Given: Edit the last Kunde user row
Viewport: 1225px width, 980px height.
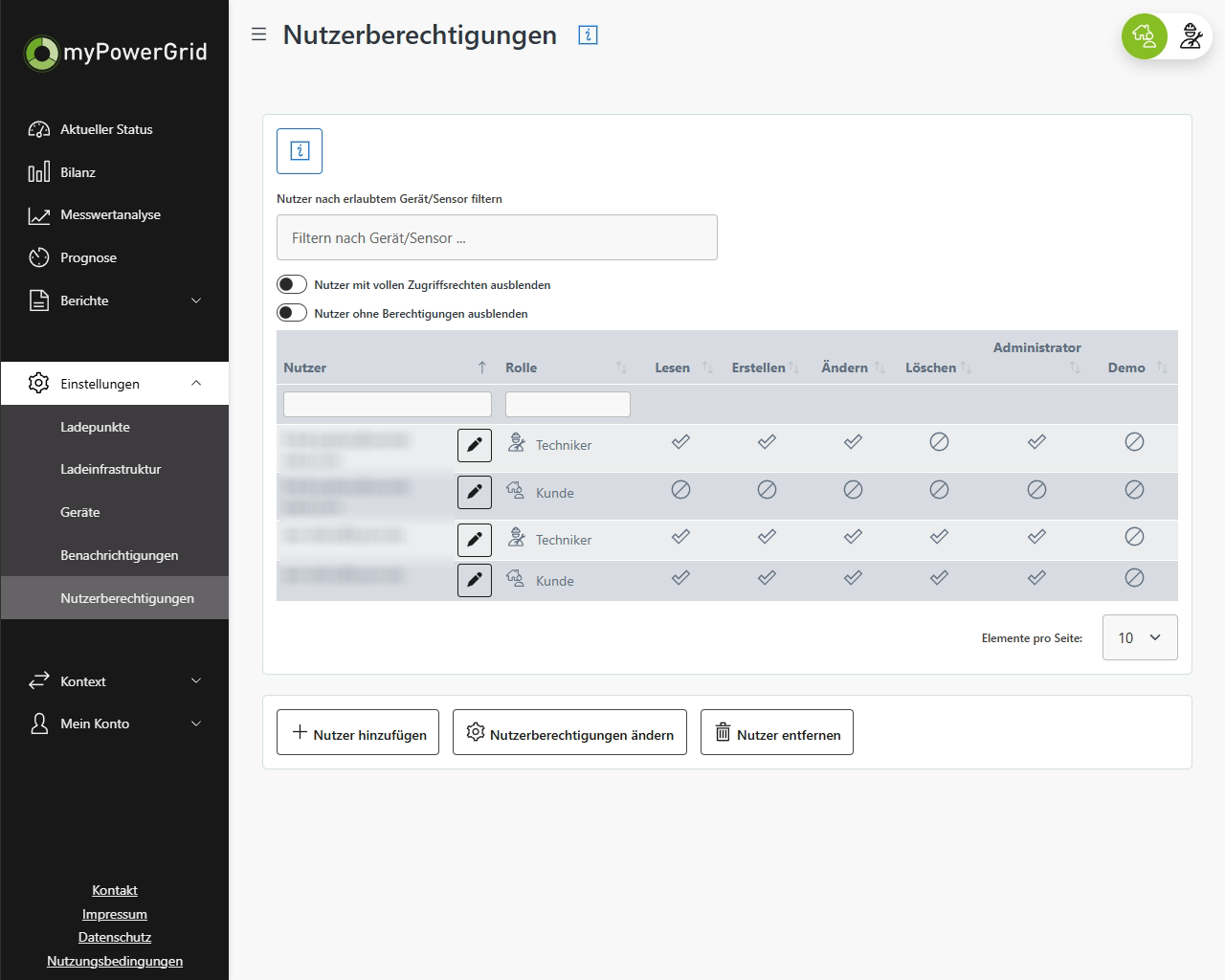Looking at the screenshot, I should point(475,580).
